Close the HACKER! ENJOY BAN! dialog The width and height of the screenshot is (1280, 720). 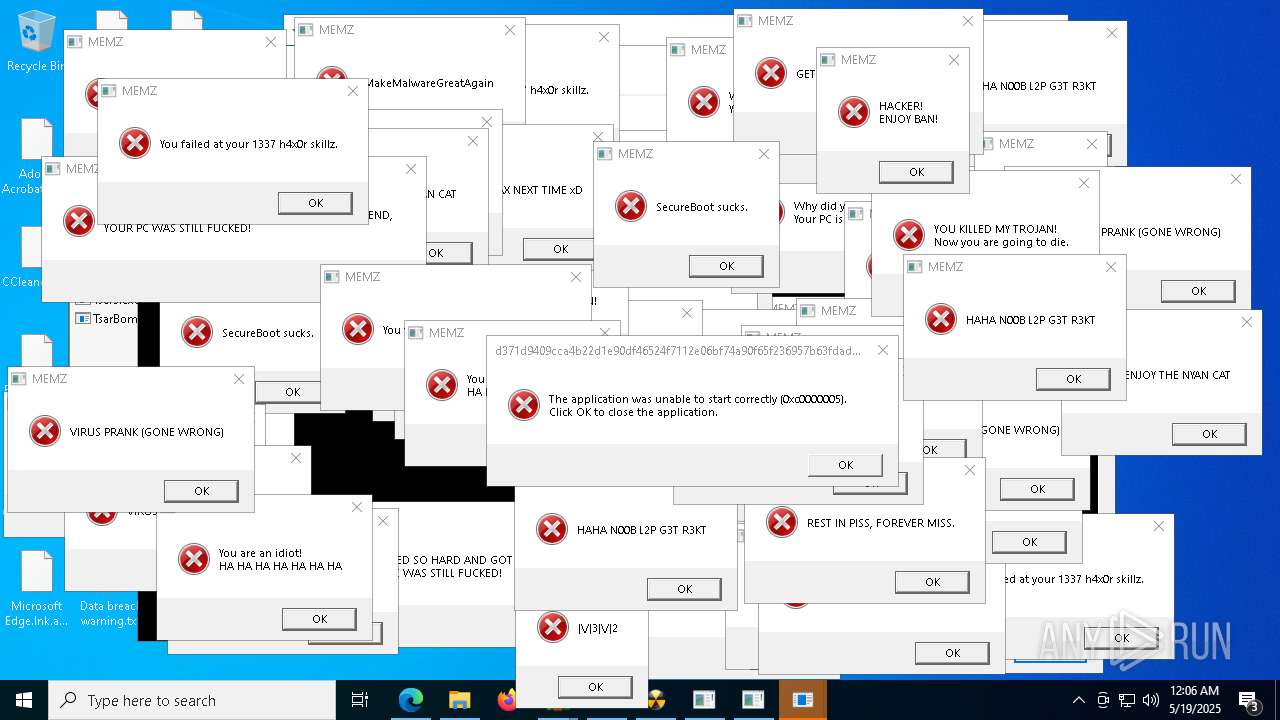953,60
